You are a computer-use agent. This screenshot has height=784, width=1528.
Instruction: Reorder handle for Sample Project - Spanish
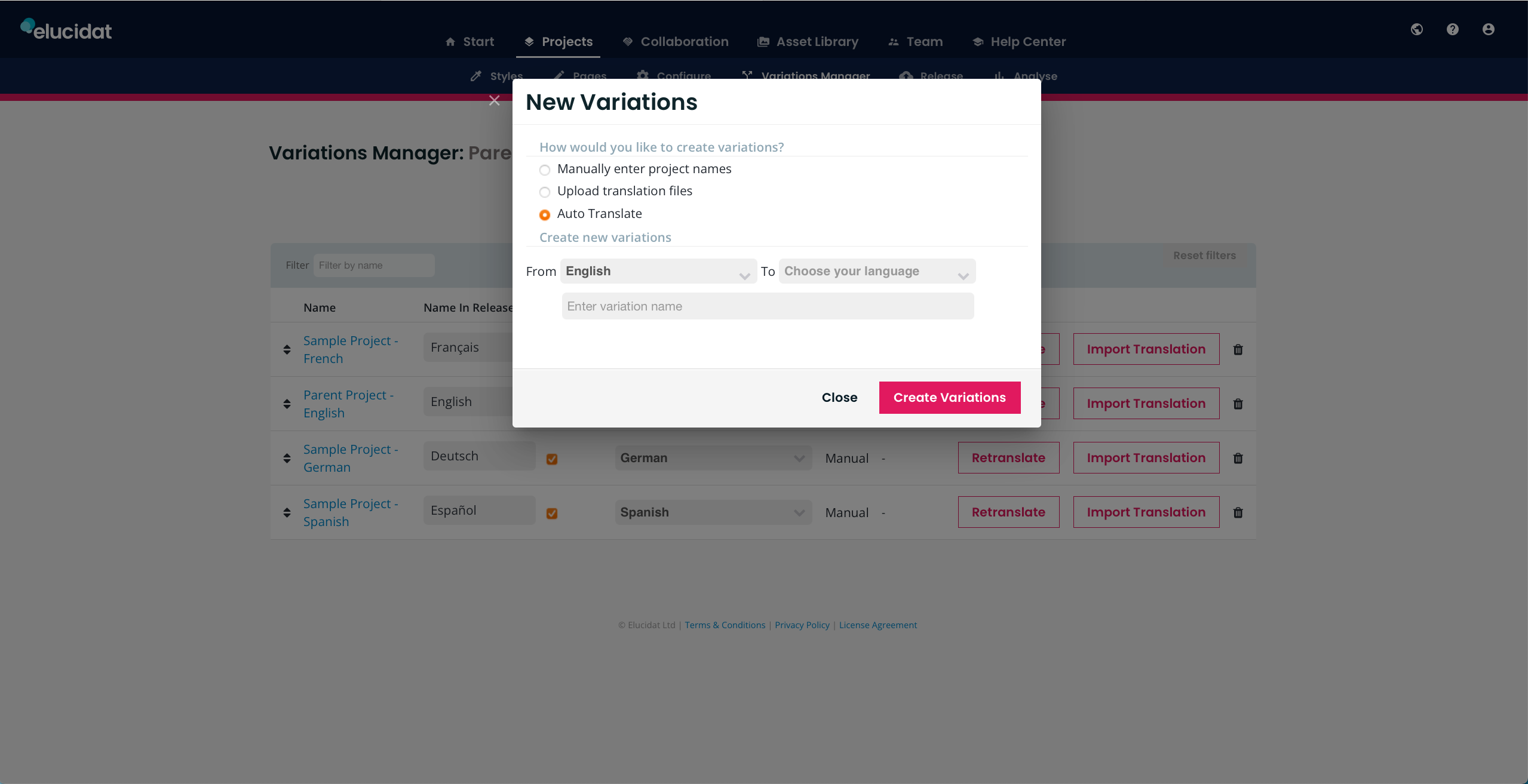tap(287, 512)
